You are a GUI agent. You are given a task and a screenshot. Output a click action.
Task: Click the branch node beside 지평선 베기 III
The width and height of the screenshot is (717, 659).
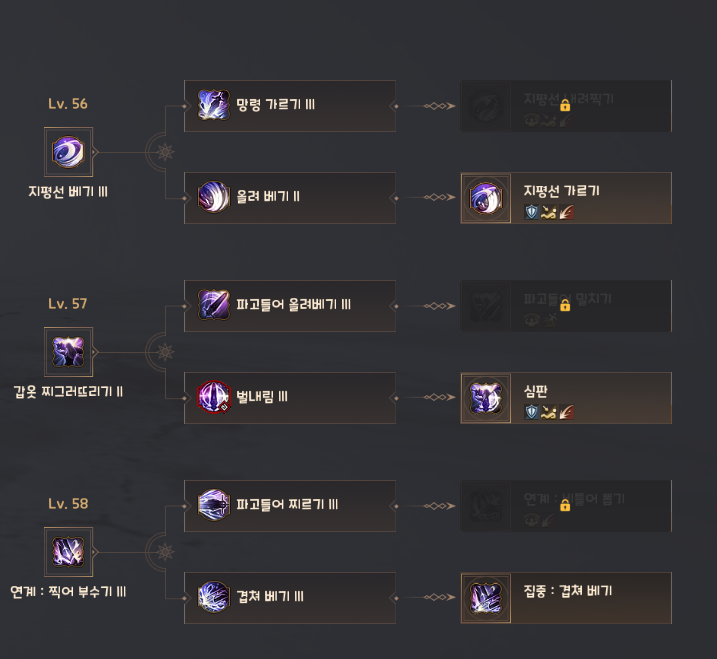coord(165,152)
